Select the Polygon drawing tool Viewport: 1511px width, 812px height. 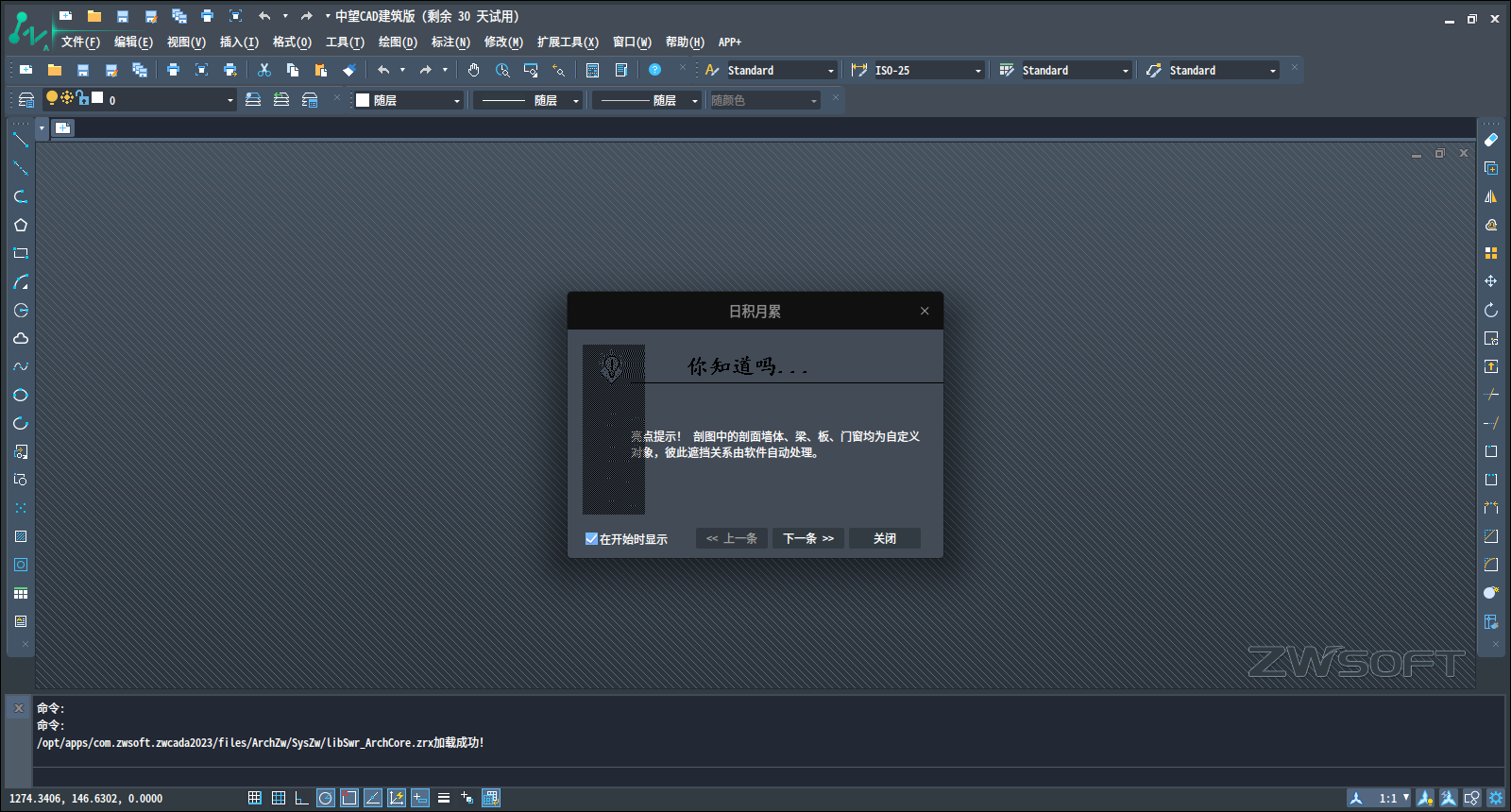[21, 225]
